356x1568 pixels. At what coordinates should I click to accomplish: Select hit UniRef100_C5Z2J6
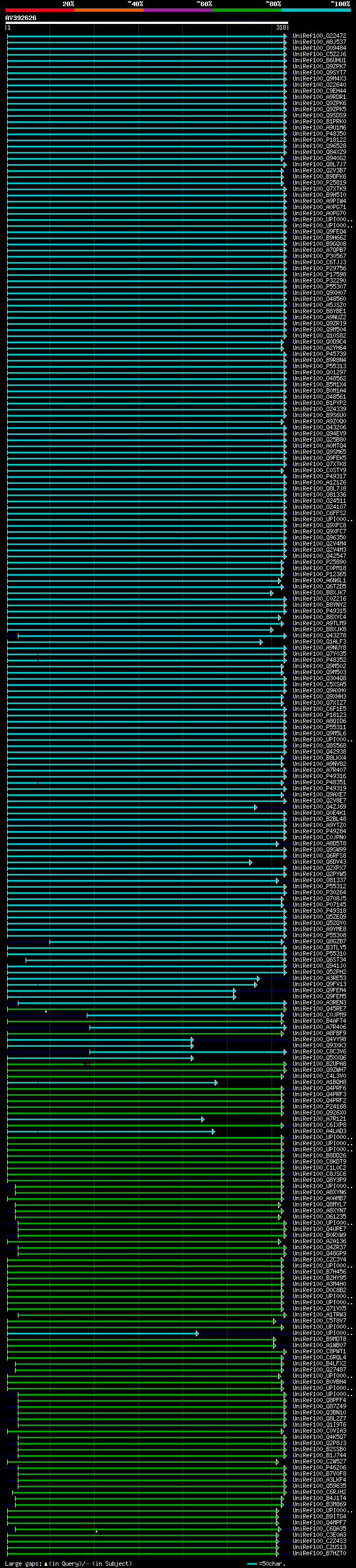tap(319, 54)
